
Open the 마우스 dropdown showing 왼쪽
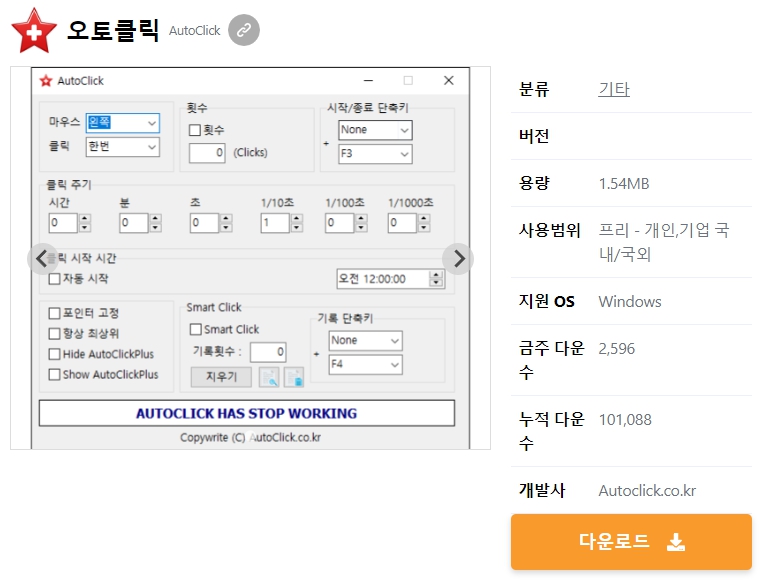(x=123, y=123)
